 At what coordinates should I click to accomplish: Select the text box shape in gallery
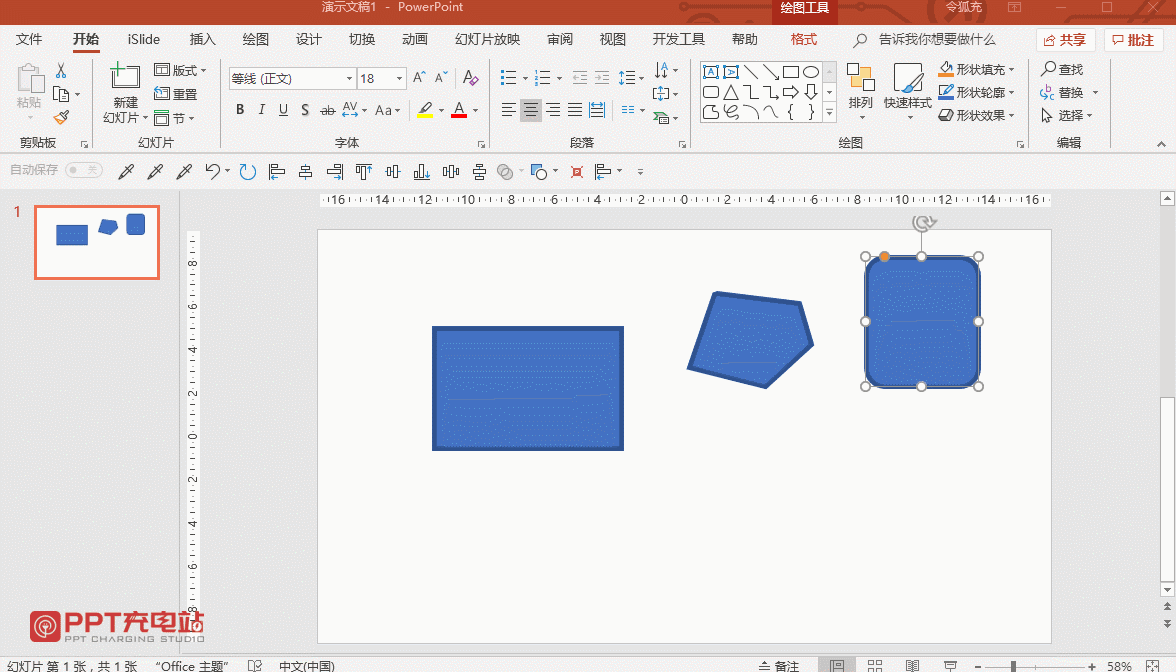tap(710, 72)
